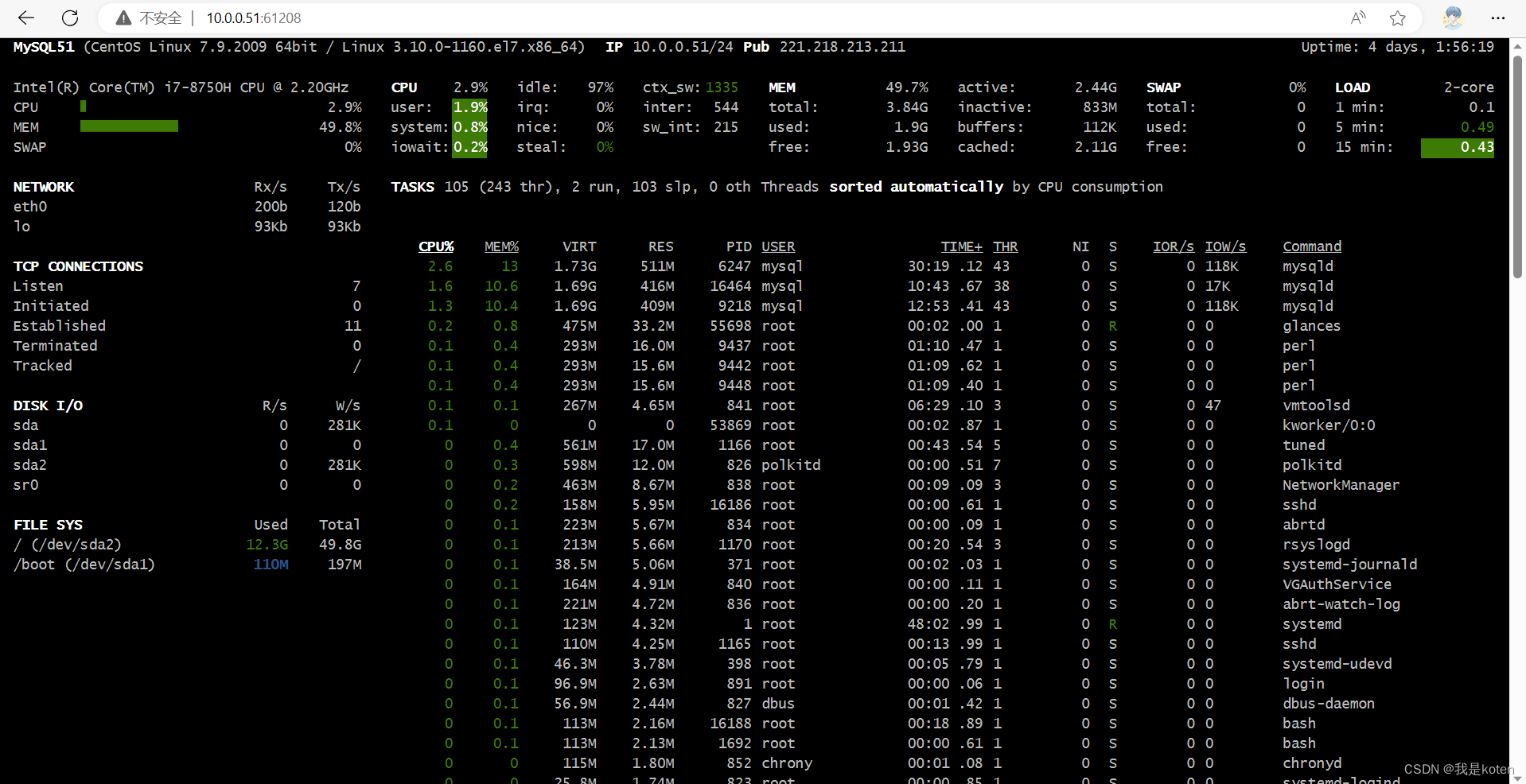Click the NETWORK section heading
This screenshot has width=1526, height=784.
click(x=44, y=187)
